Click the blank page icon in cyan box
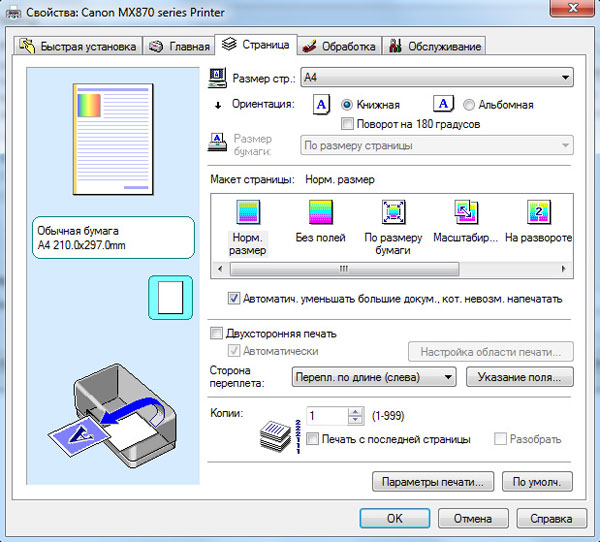This screenshot has width=600, height=542. pos(171,297)
